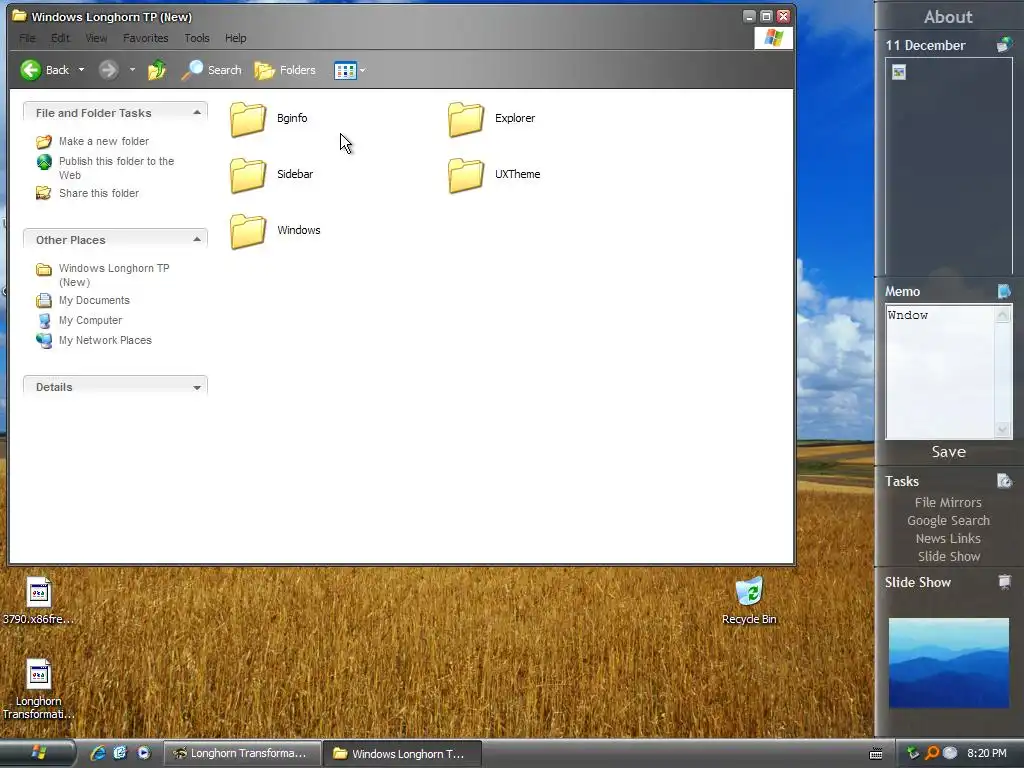
Task: Select the Sidebar folder icon
Action: (248, 175)
